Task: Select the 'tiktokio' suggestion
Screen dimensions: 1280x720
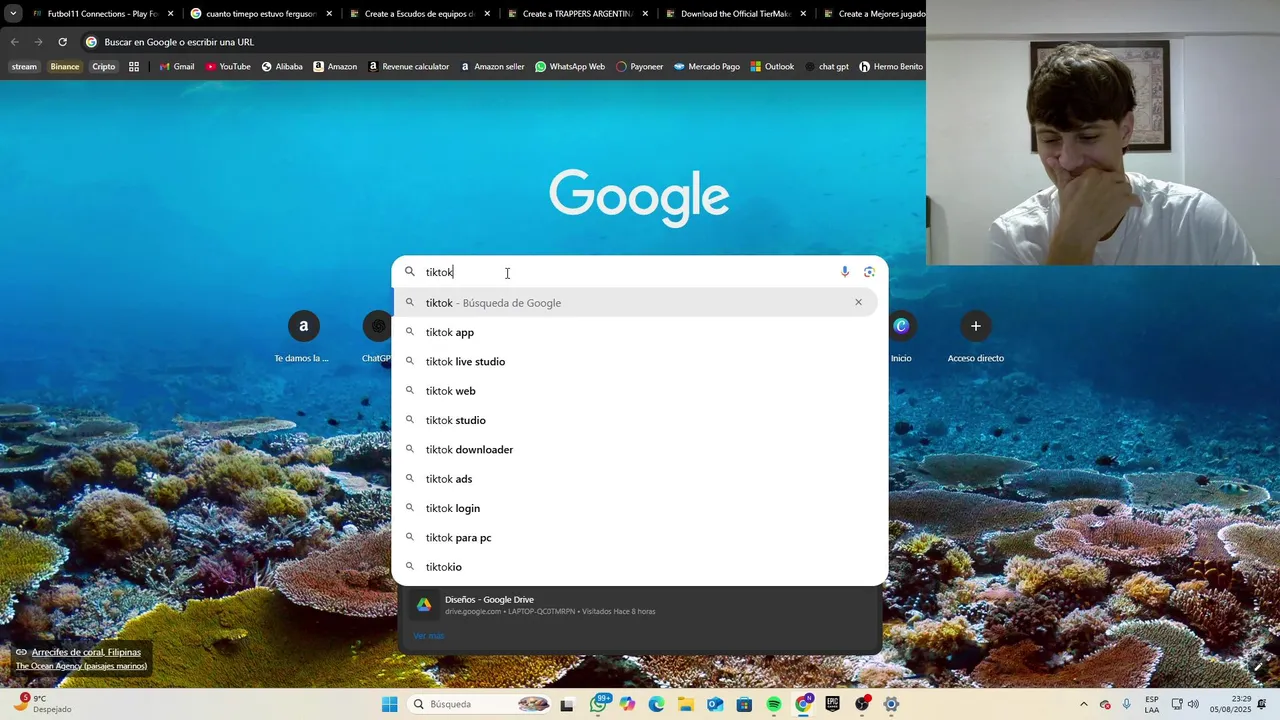Action: pyautogui.click(x=639, y=567)
